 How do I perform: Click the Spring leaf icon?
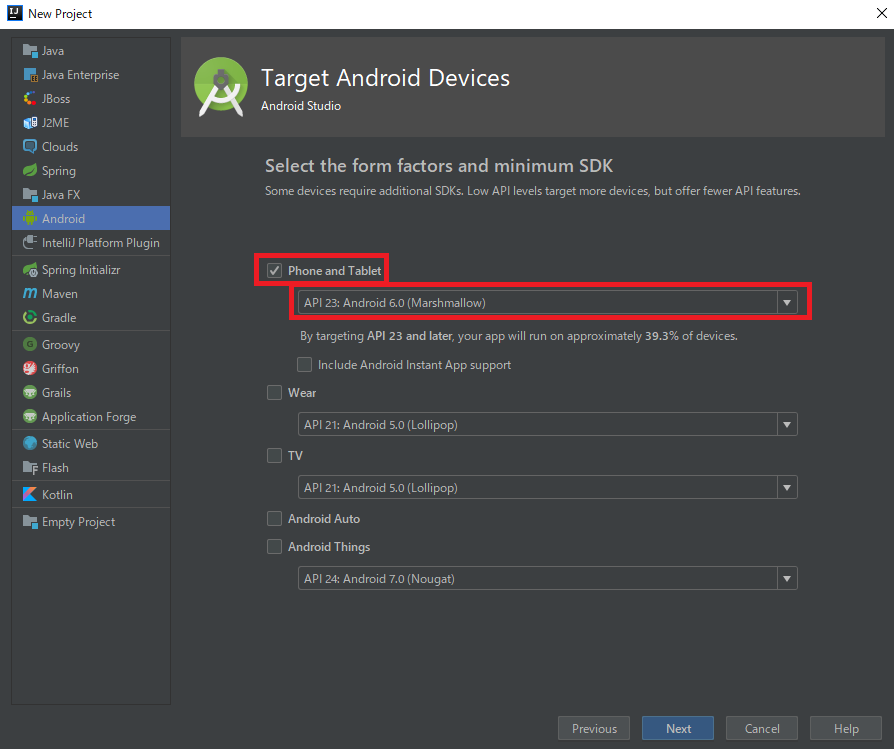(30, 170)
